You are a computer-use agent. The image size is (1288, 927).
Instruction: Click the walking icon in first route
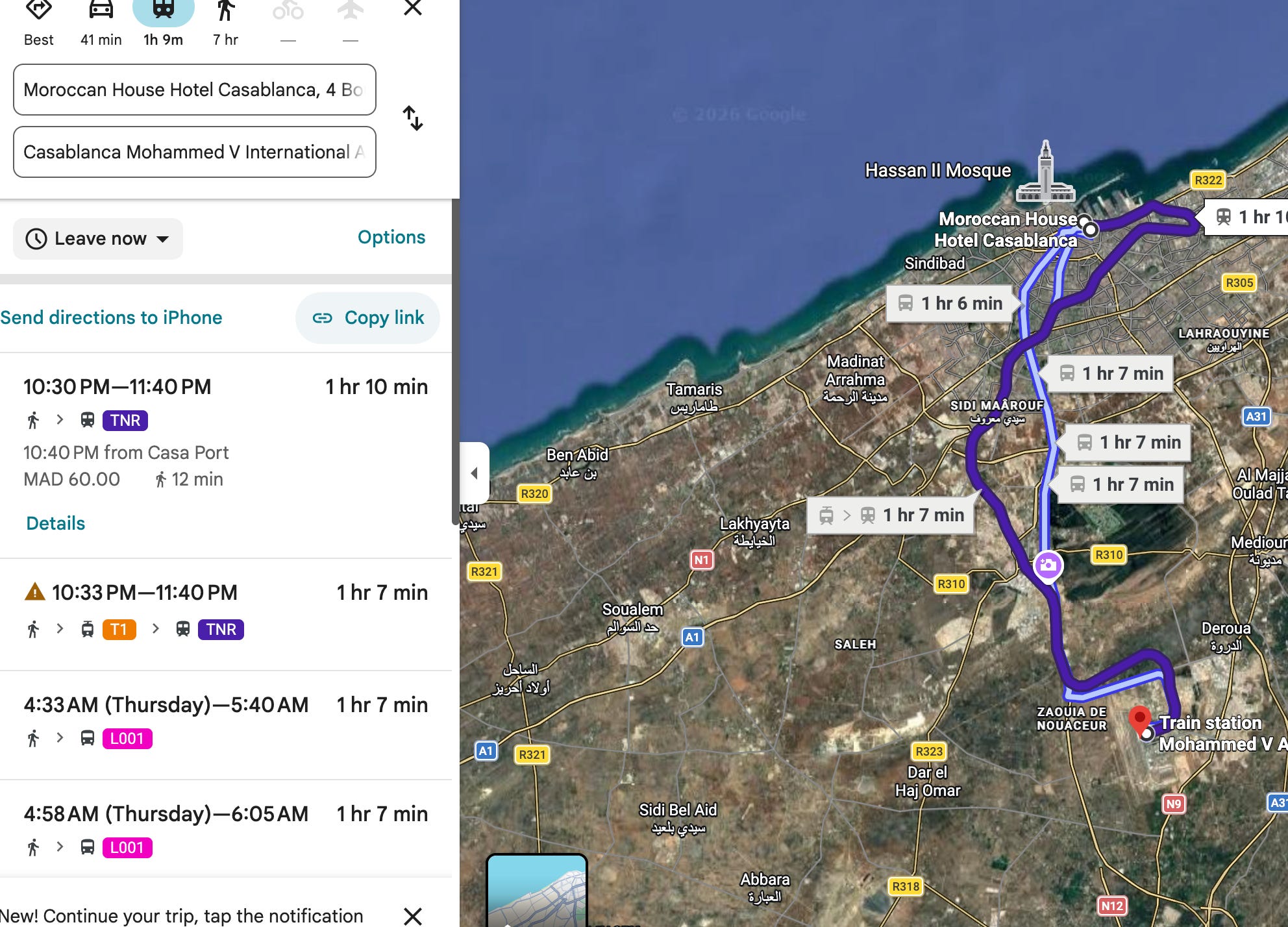(x=33, y=421)
